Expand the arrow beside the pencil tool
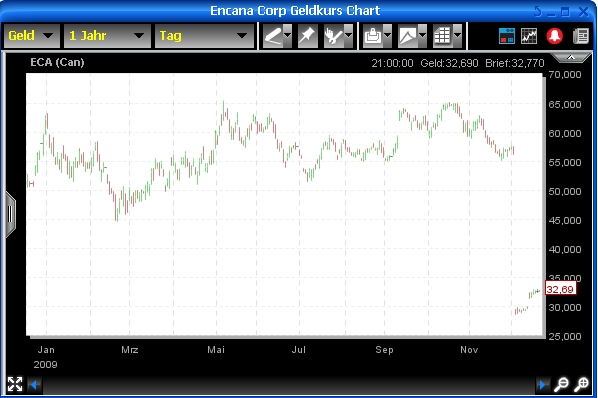This screenshot has height=398, width=598. tap(288, 36)
